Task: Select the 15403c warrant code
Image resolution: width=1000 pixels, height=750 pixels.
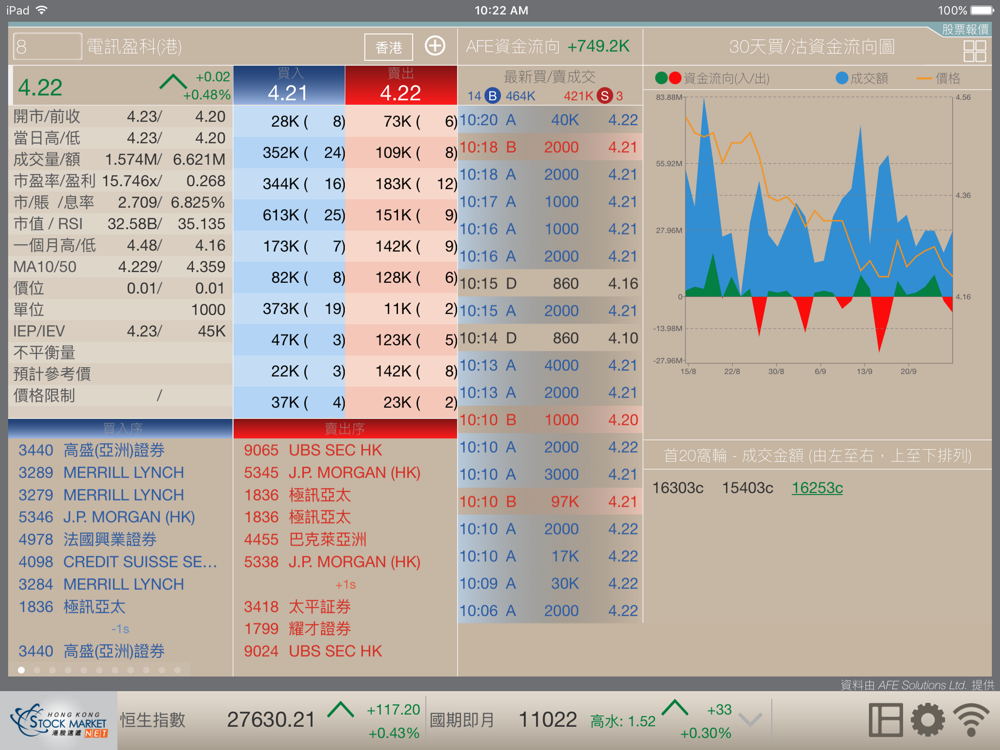Action: click(747, 488)
